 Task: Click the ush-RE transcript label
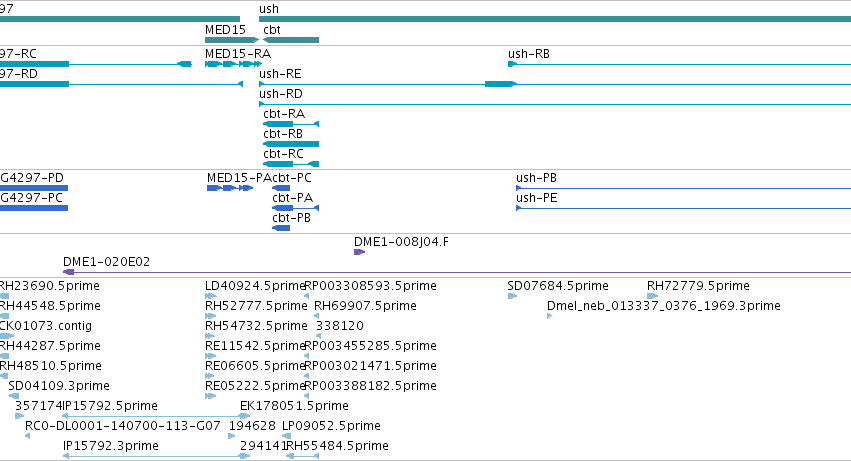(280, 74)
